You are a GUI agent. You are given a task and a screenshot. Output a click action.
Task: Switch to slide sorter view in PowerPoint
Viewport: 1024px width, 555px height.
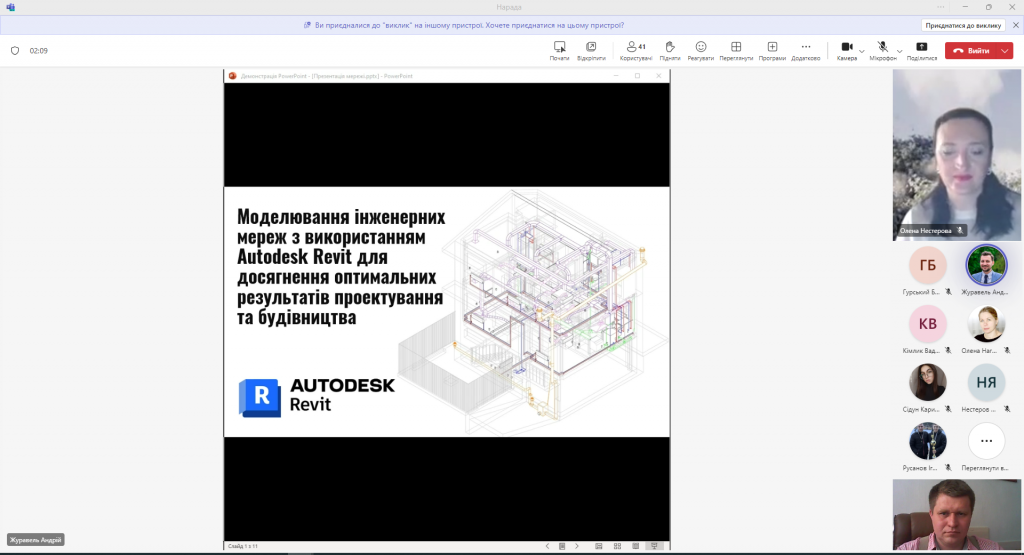click(617, 546)
